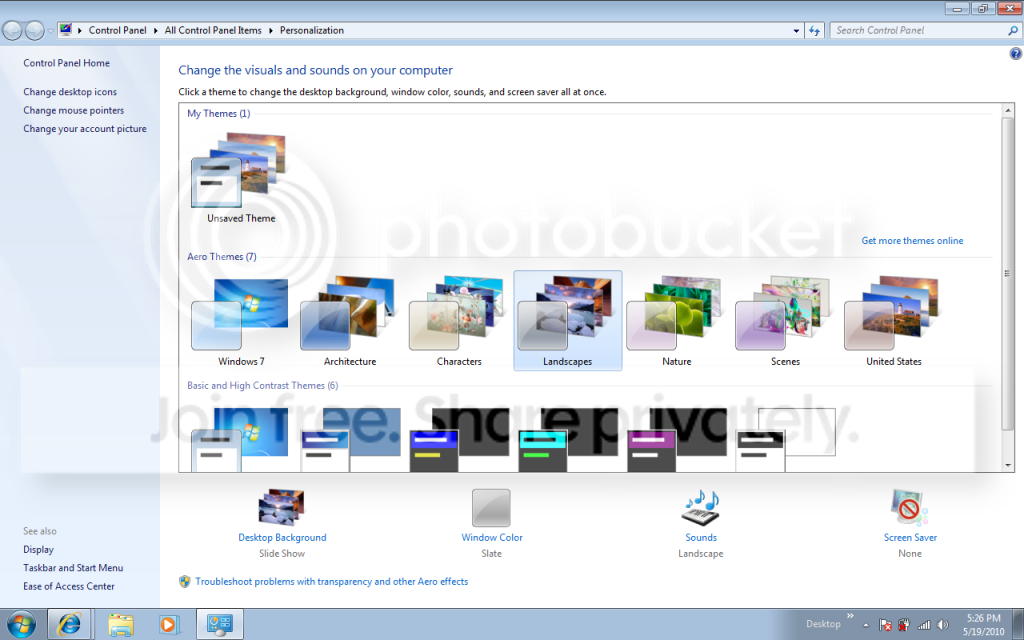Screen dimensions: 1024x640
Task: Select High Contrast theme with blue title bar
Action: point(459,440)
